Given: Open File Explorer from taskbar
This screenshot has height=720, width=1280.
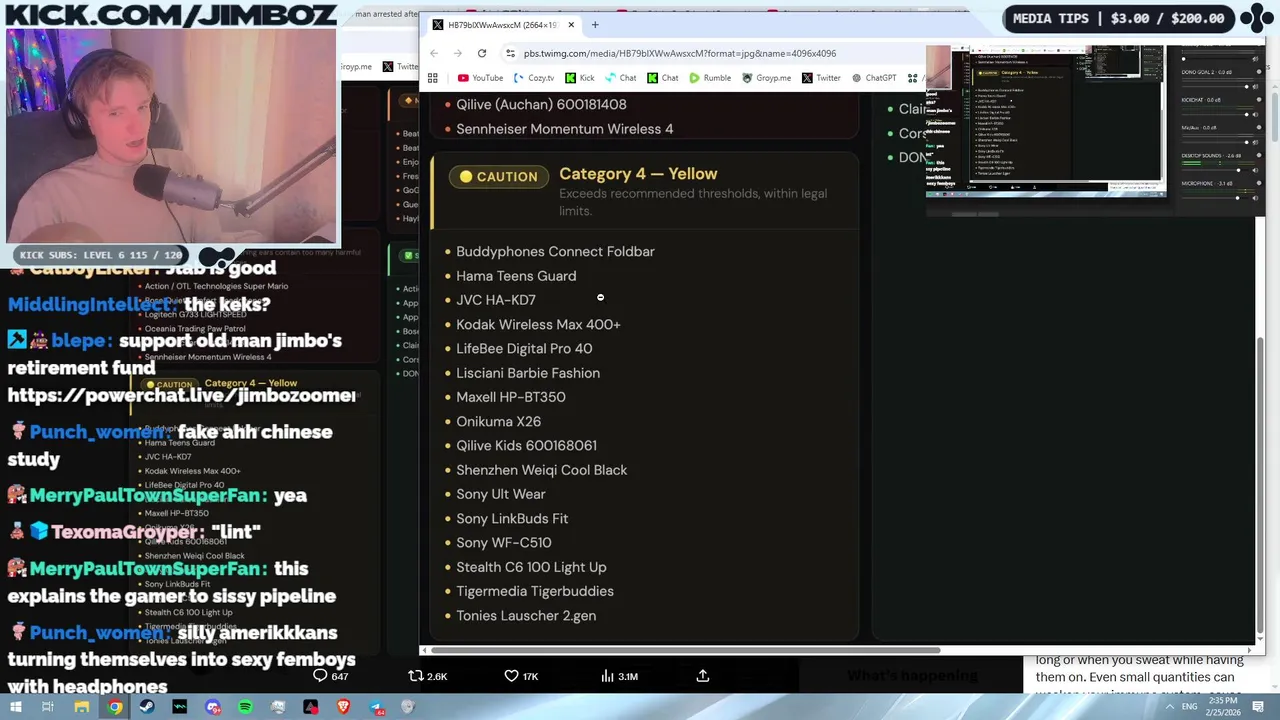Looking at the screenshot, I should 82,707.
